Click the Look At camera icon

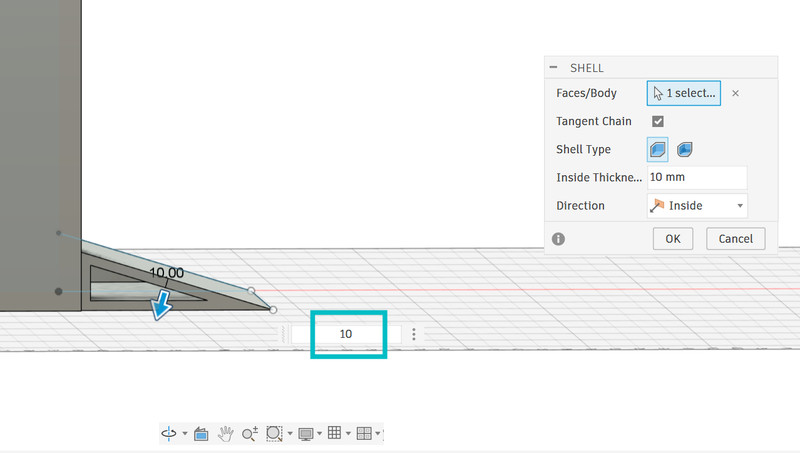[x=201, y=434]
